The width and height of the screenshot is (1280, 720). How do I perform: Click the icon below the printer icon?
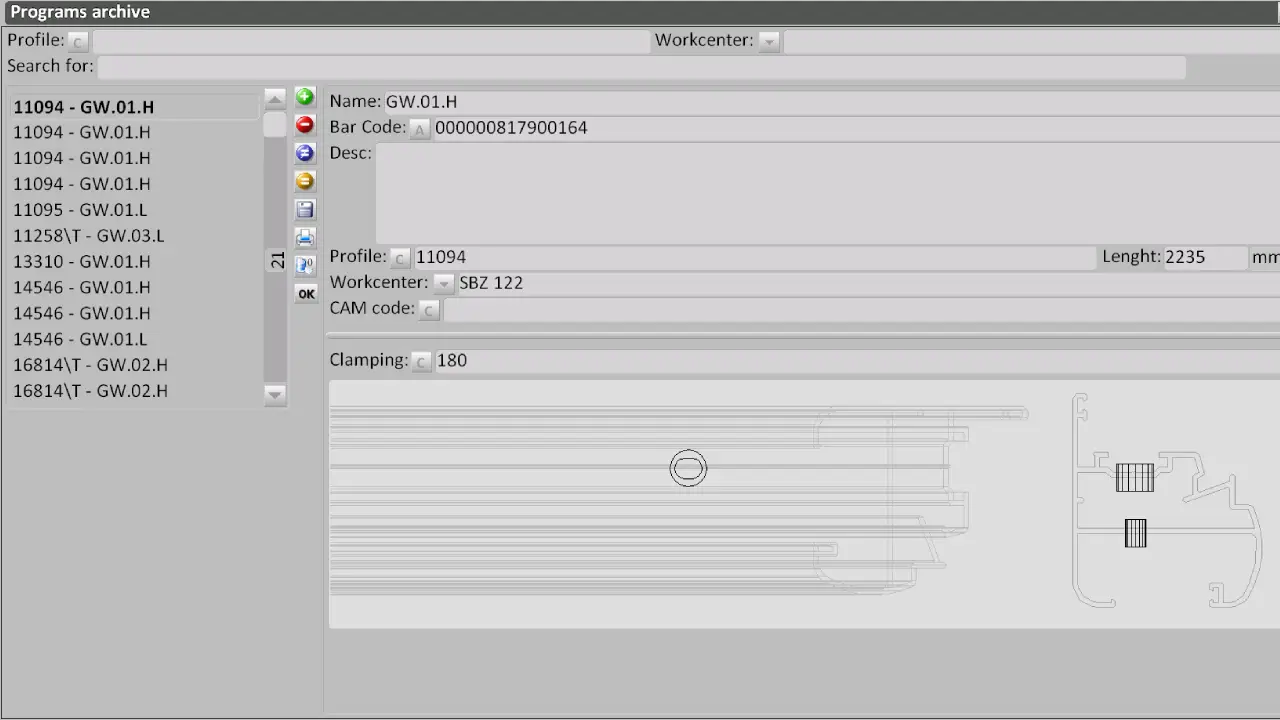305,265
